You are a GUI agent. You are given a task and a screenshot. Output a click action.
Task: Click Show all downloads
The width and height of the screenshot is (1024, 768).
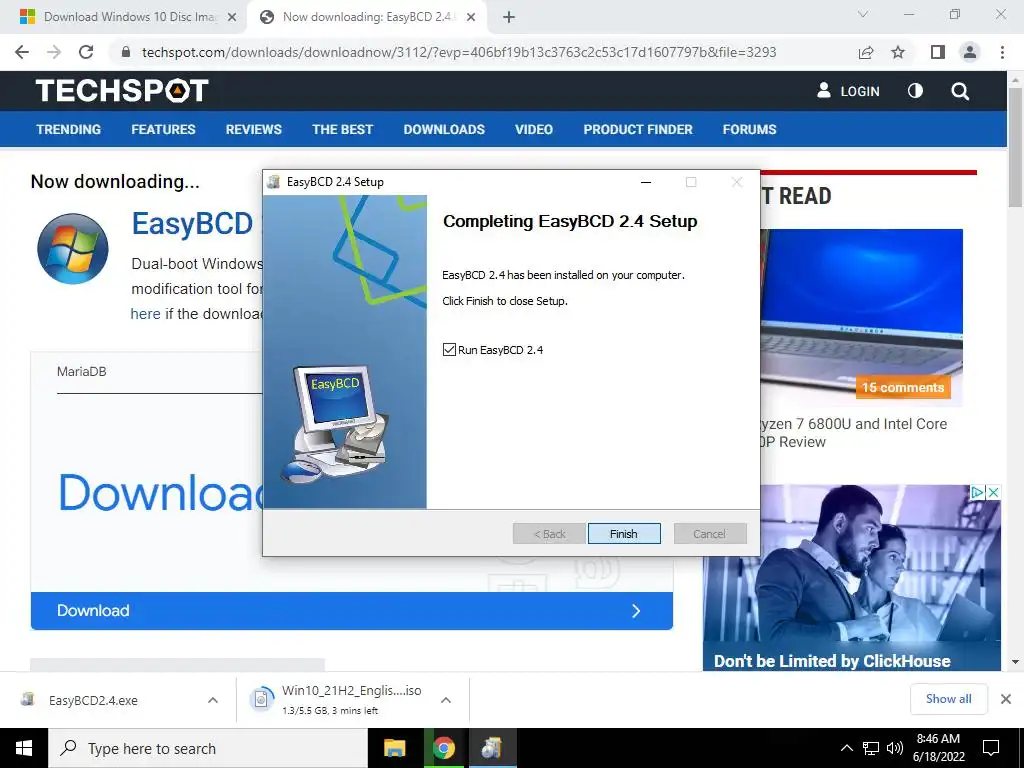948,699
